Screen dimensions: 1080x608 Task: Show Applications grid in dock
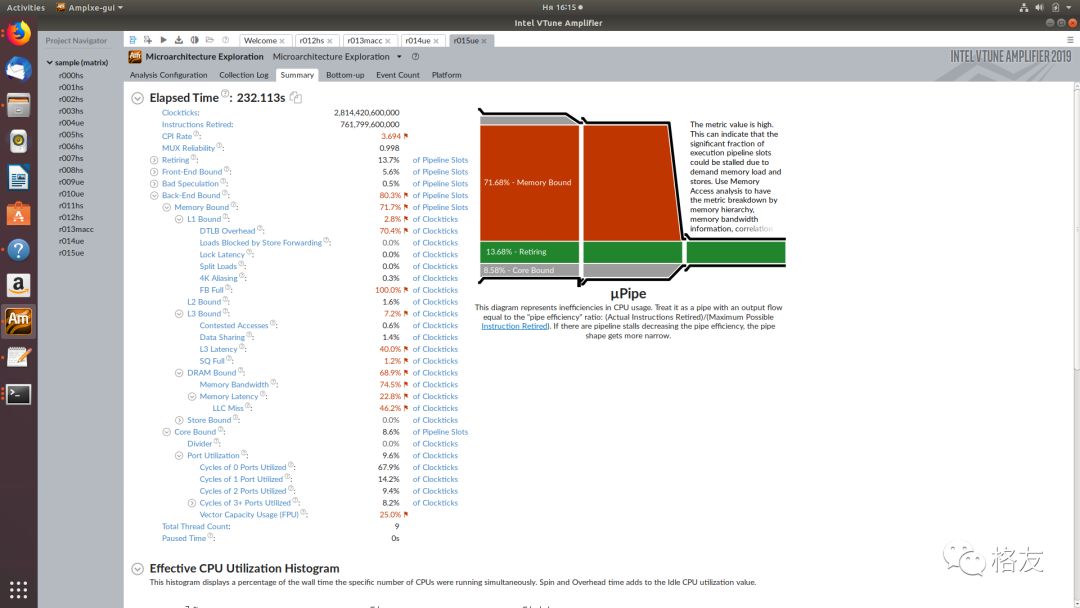pos(19,590)
